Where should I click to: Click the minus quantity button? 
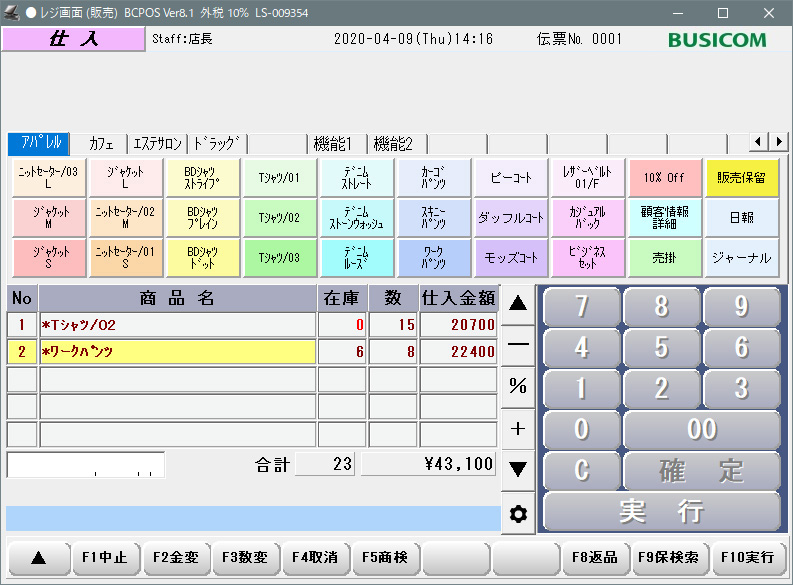[x=518, y=343]
